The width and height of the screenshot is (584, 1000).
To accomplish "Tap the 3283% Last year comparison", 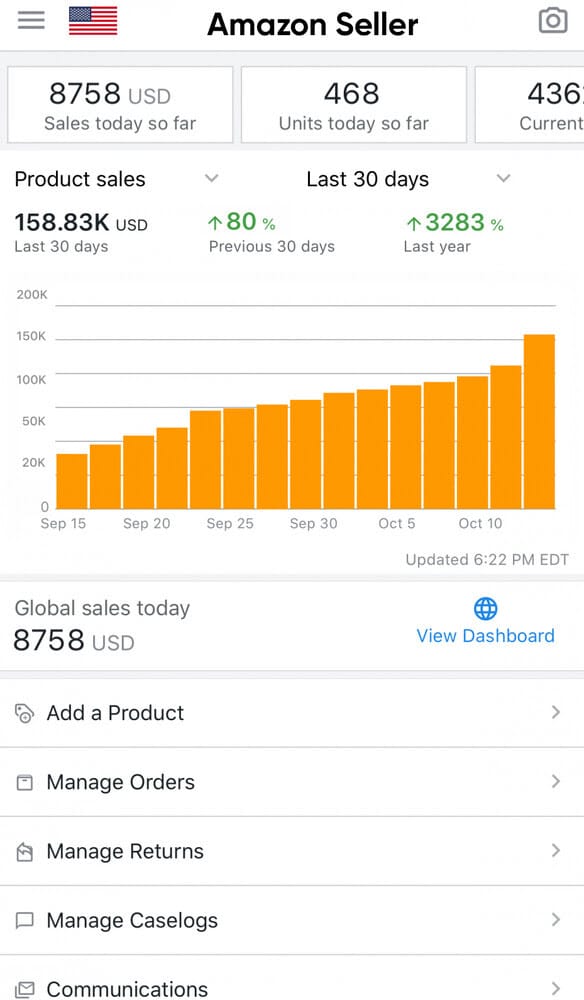I will 454,233.
